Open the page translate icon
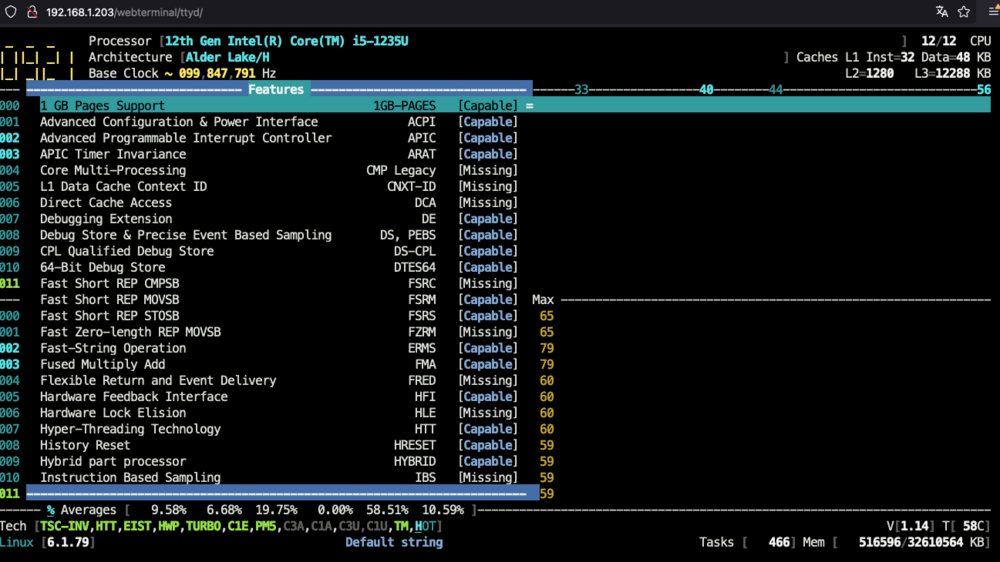The image size is (1000, 562). click(941, 12)
